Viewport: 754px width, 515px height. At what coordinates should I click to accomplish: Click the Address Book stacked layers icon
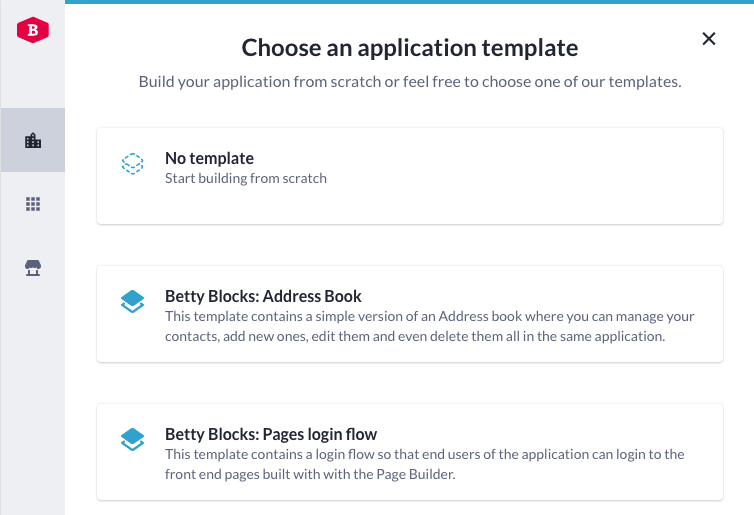click(133, 302)
